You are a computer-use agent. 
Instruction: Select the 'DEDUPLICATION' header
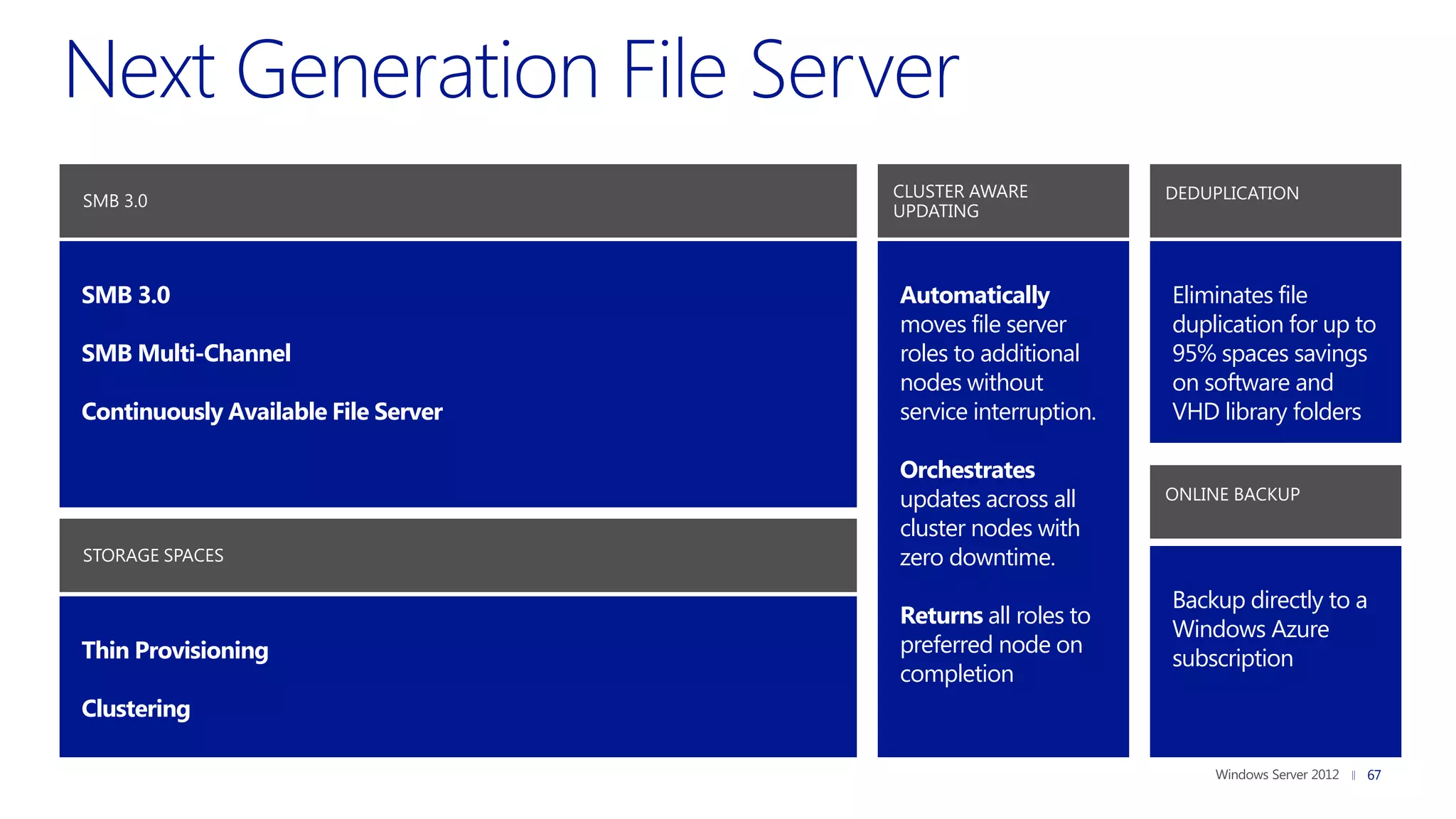(x=1275, y=200)
